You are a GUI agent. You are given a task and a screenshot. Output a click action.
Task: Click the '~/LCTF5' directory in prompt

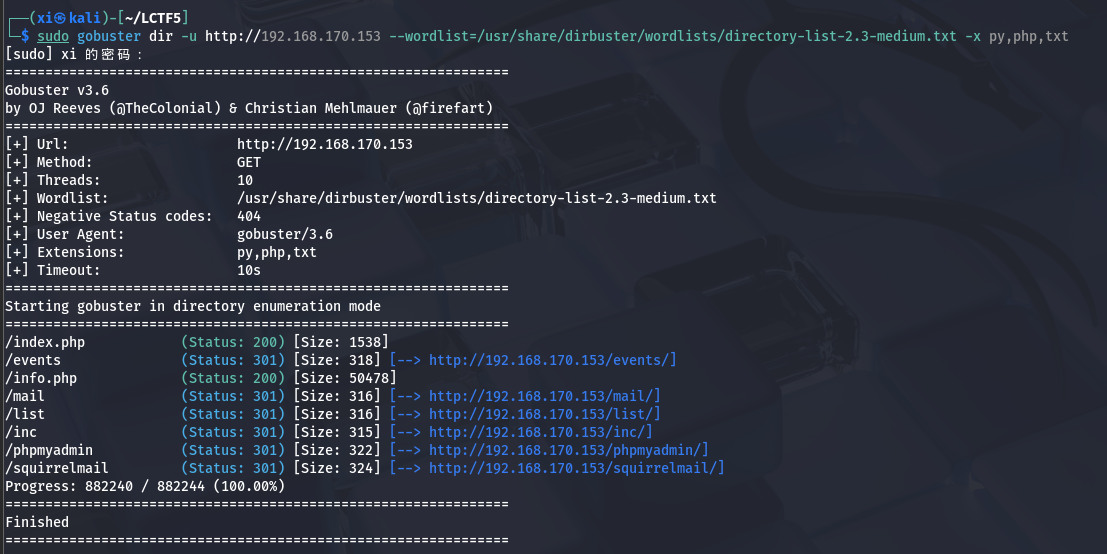pyautogui.click(x=153, y=18)
